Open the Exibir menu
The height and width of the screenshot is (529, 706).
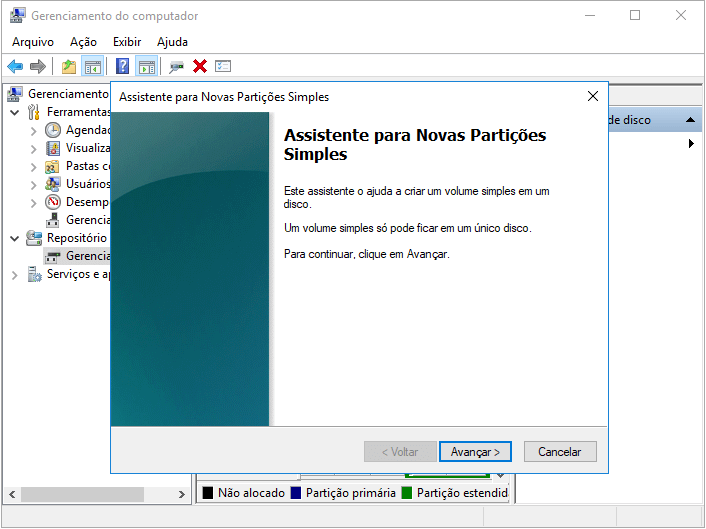(127, 42)
